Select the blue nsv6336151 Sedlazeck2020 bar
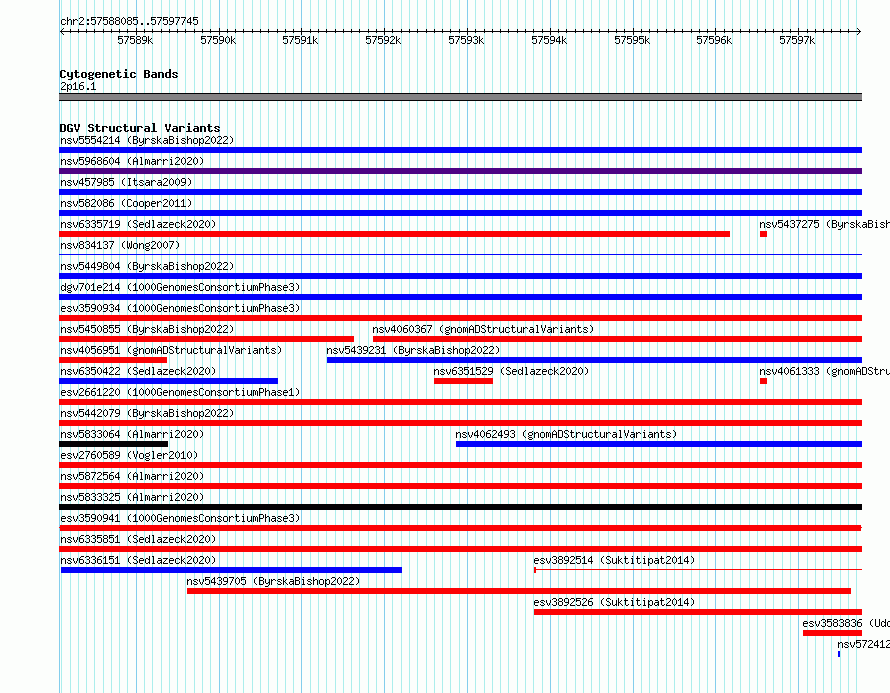The height and width of the screenshot is (693, 890). (231, 570)
